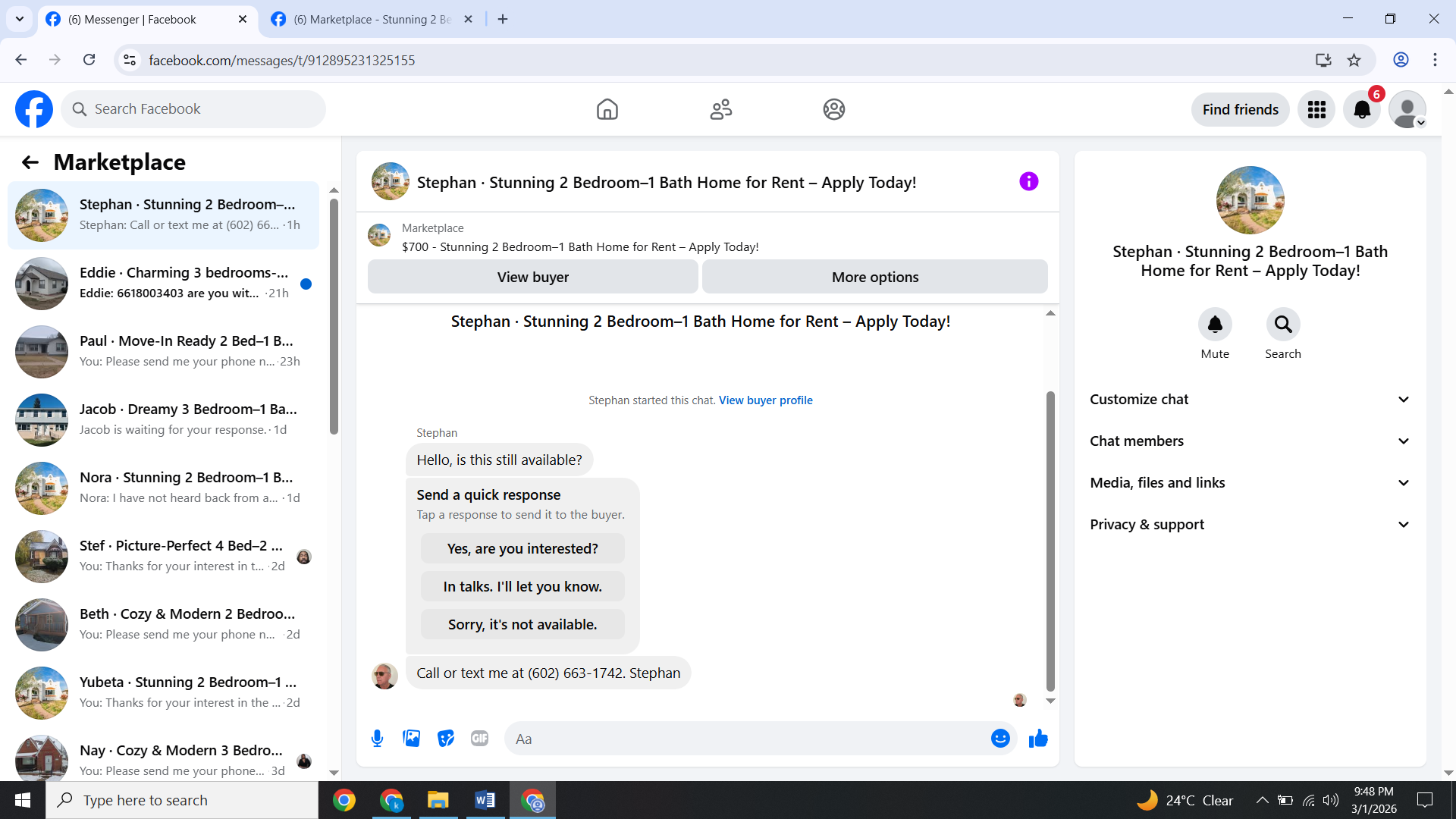The height and width of the screenshot is (819, 1456).
Task: Attach a photo using the image icon
Action: 411,739
